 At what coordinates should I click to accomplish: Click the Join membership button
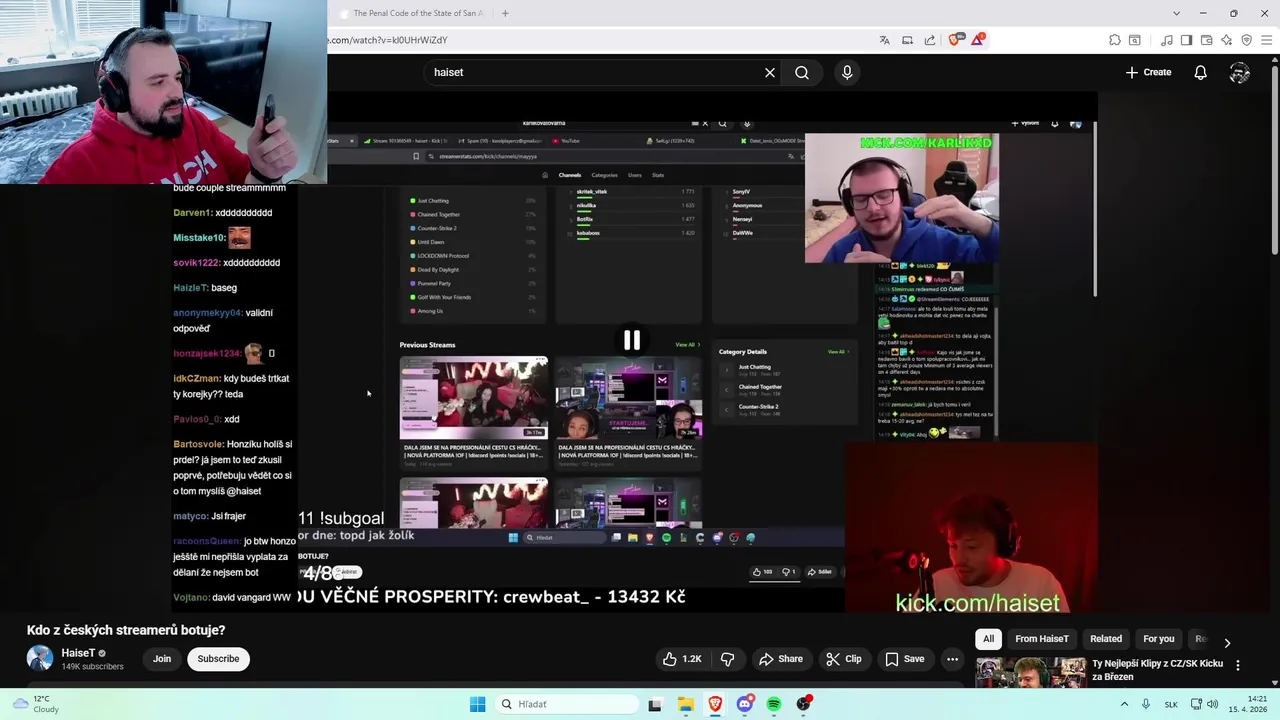pyautogui.click(x=162, y=659)
